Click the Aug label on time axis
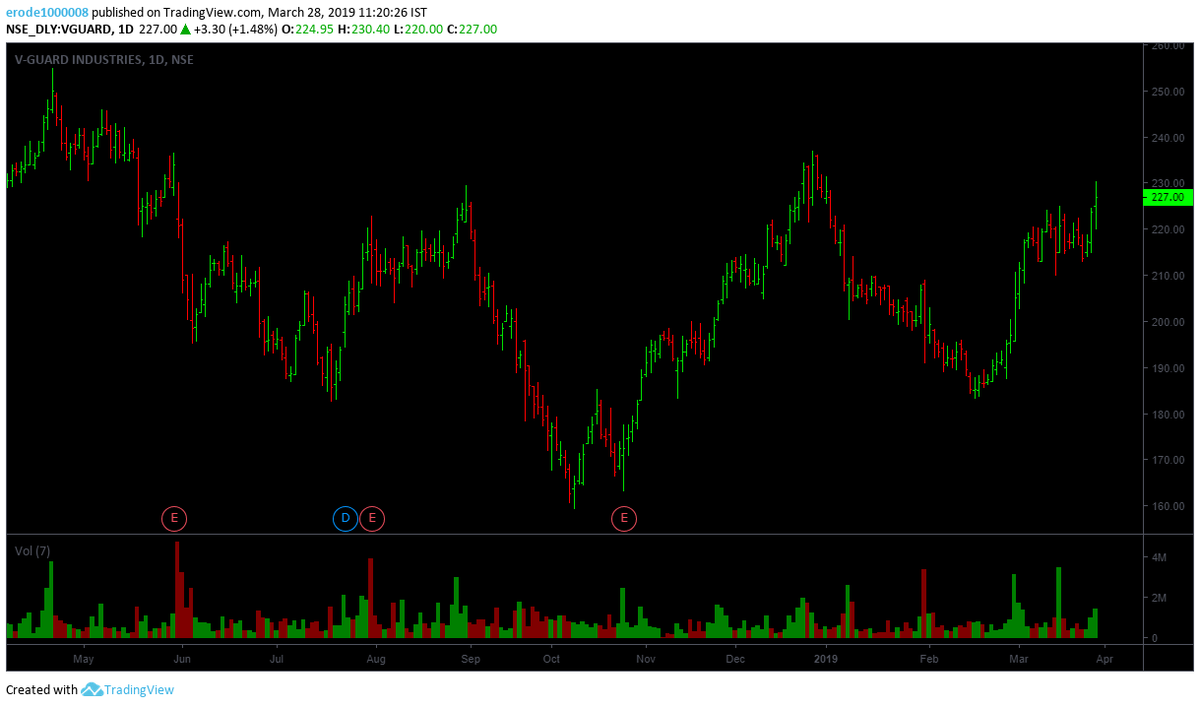1200x707 pixels. (376, 659)
